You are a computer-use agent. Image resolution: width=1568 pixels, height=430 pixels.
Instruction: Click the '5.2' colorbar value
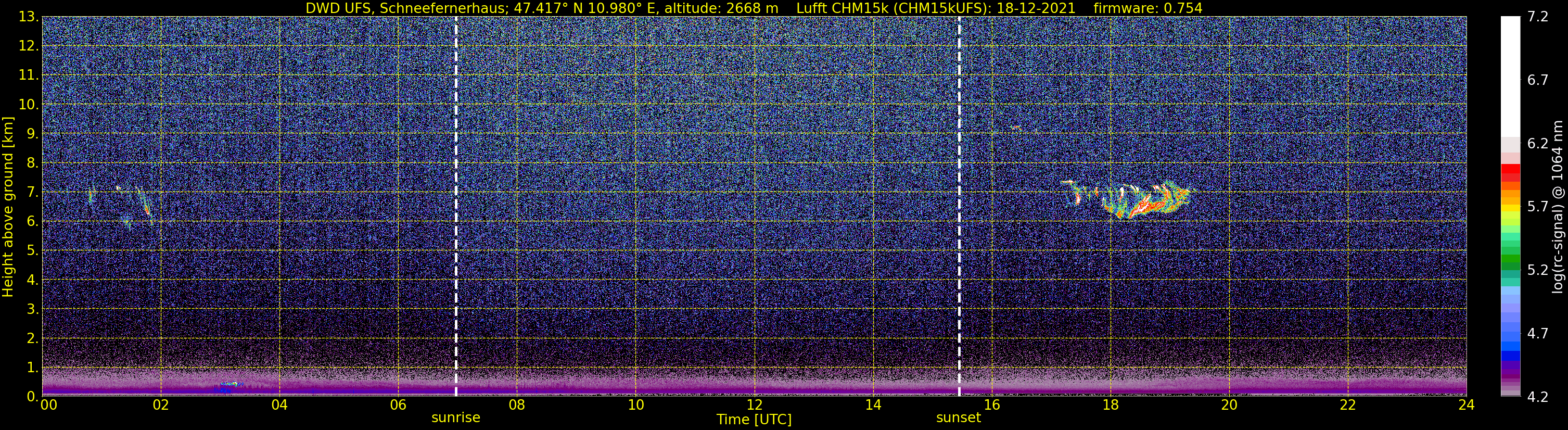pyautogui.click(x=1538, y=270)
